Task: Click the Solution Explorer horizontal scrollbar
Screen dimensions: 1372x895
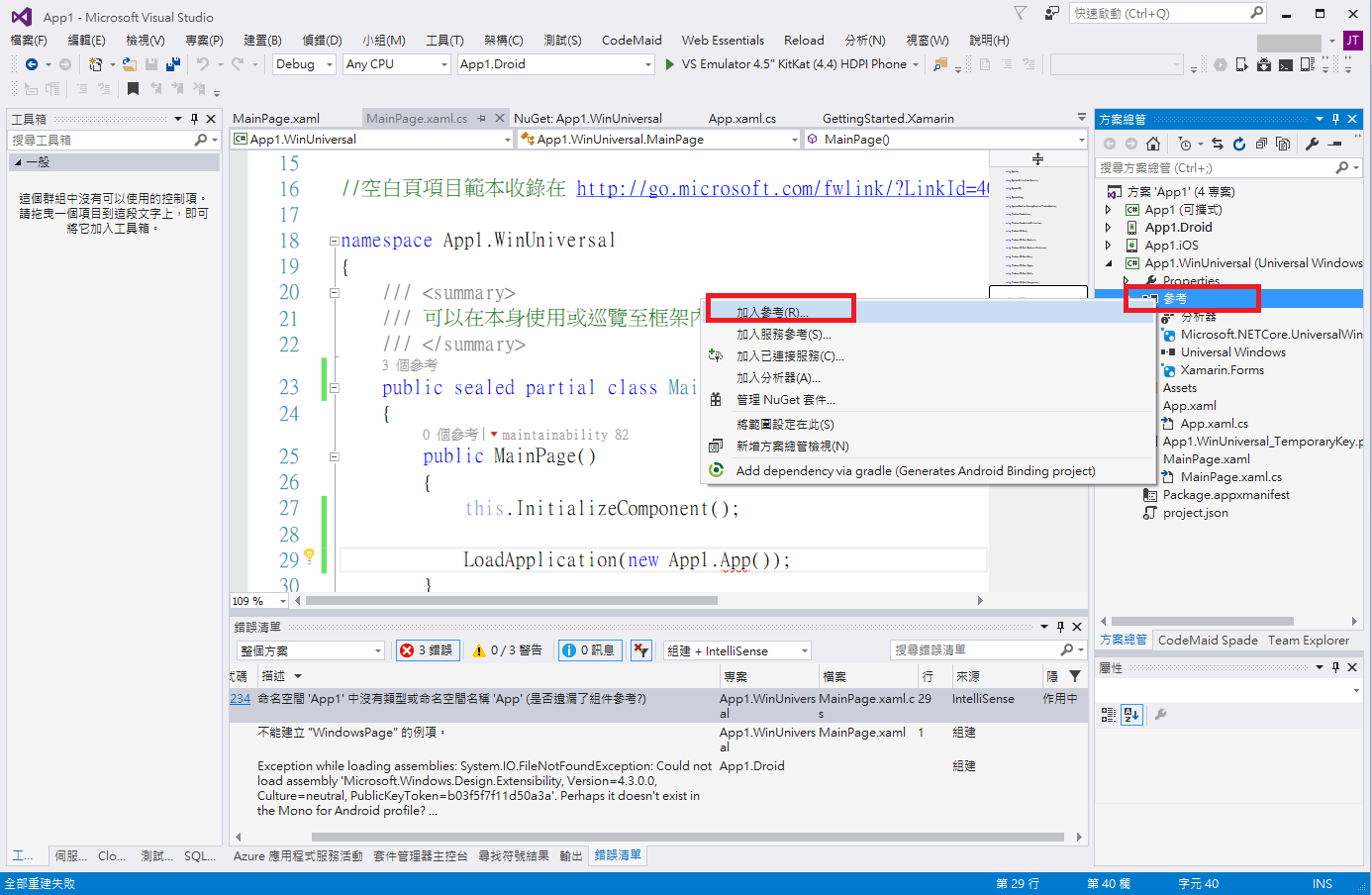Action: tap(1205, 622)
